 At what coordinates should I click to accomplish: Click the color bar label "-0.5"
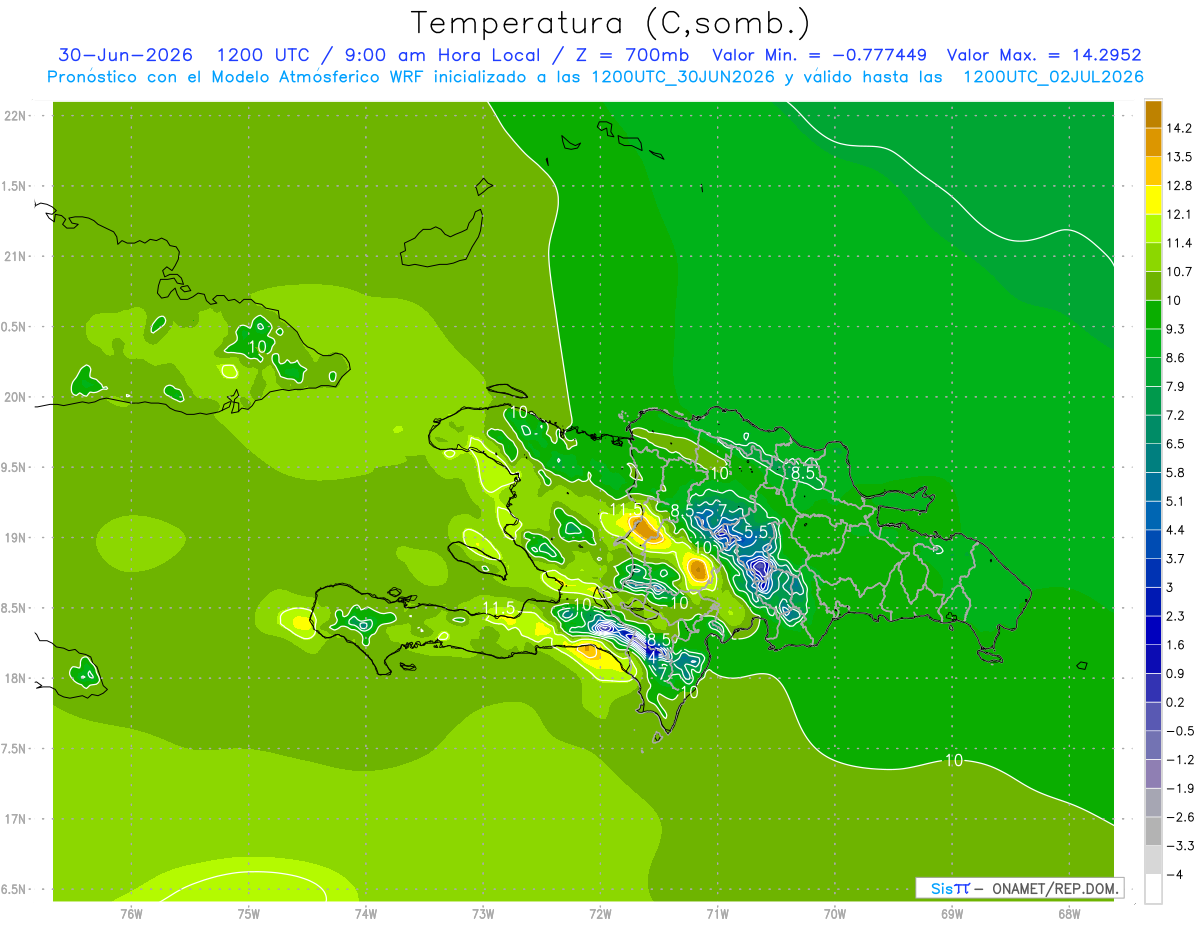1178,731
